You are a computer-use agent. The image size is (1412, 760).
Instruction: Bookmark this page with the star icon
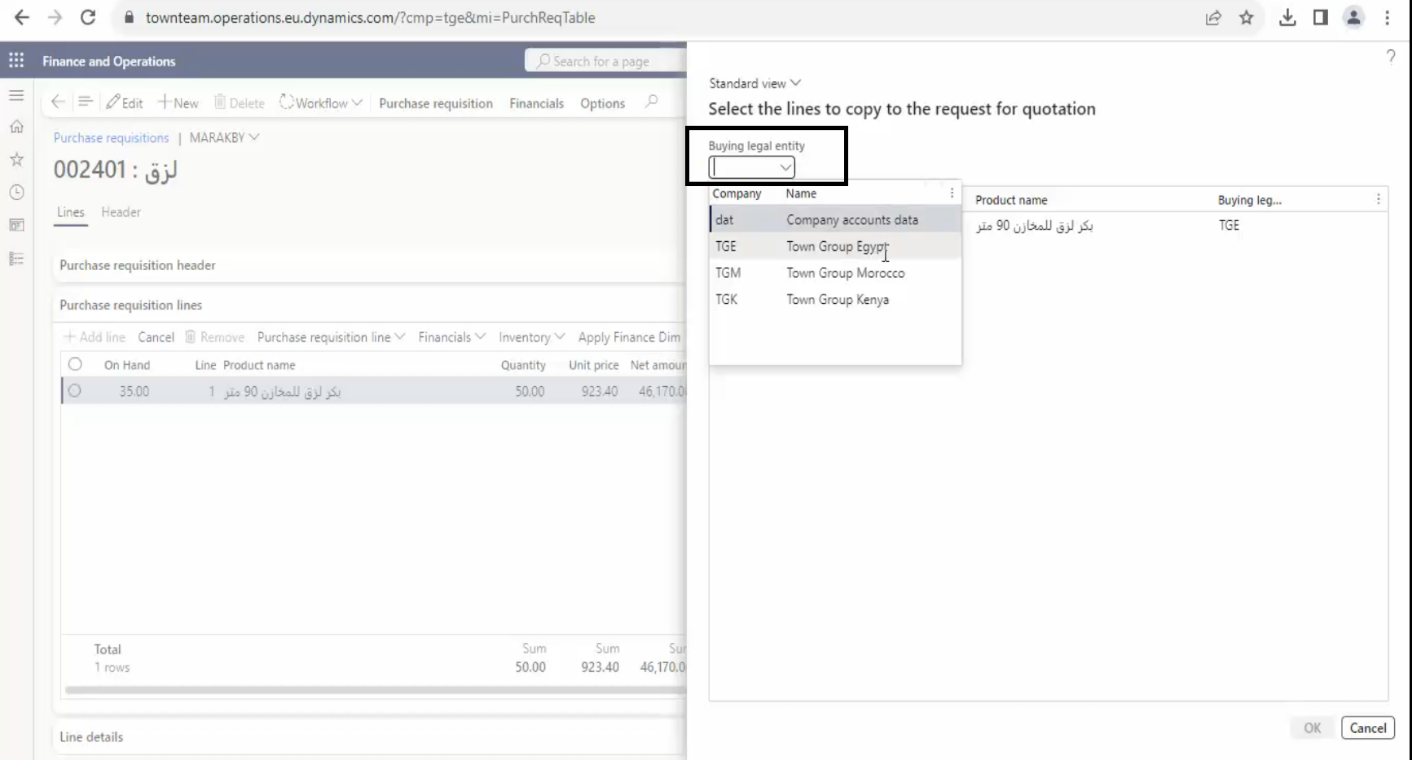[1247, 17]
